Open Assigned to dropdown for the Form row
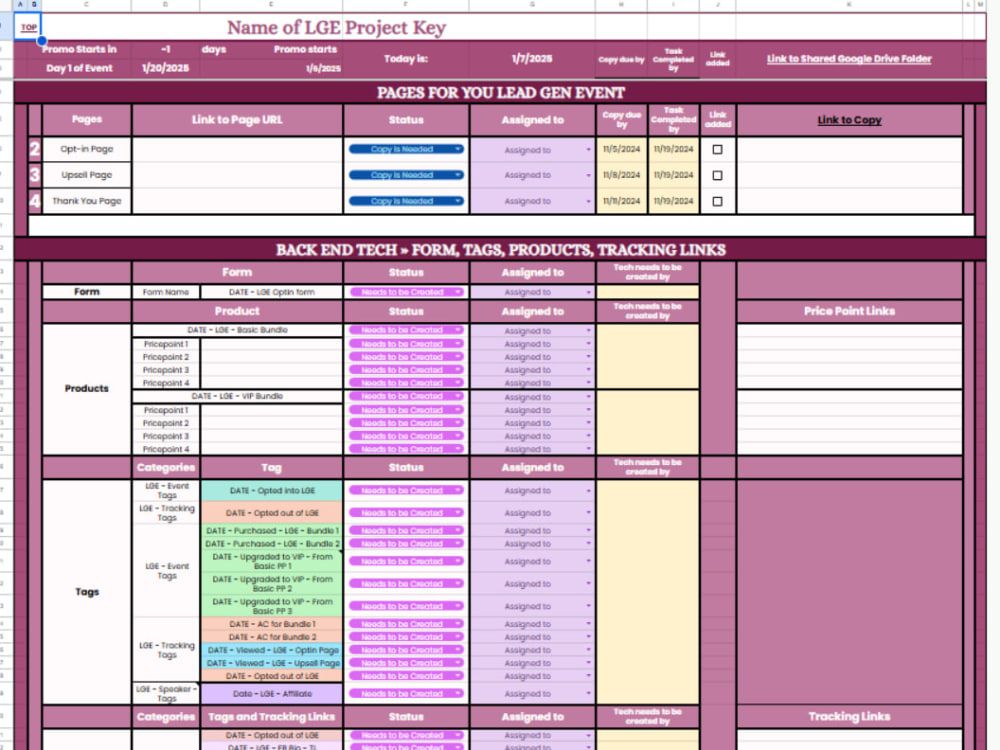Viewport: 1000px width, 750px height. click(x=532, y=292)
